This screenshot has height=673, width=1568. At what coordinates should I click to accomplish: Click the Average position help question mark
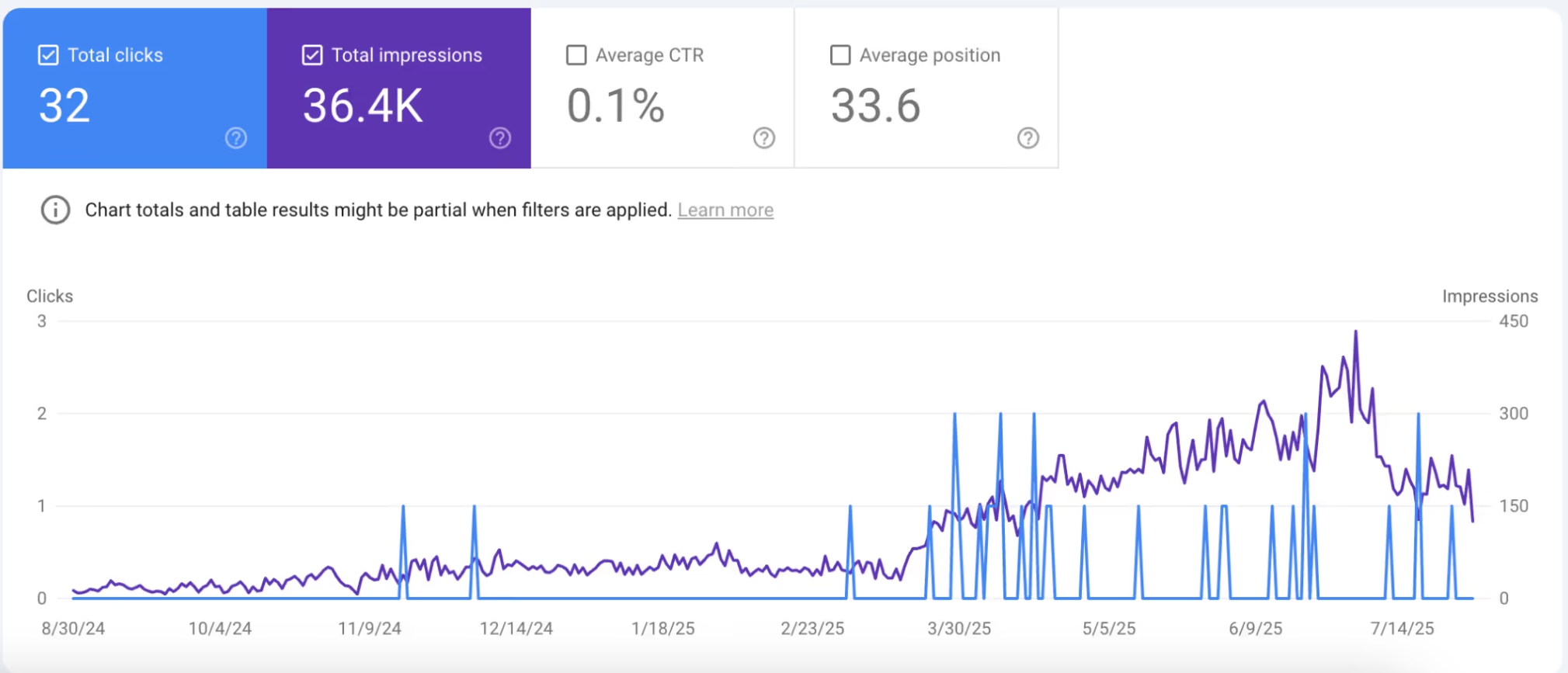[1028, 138]
